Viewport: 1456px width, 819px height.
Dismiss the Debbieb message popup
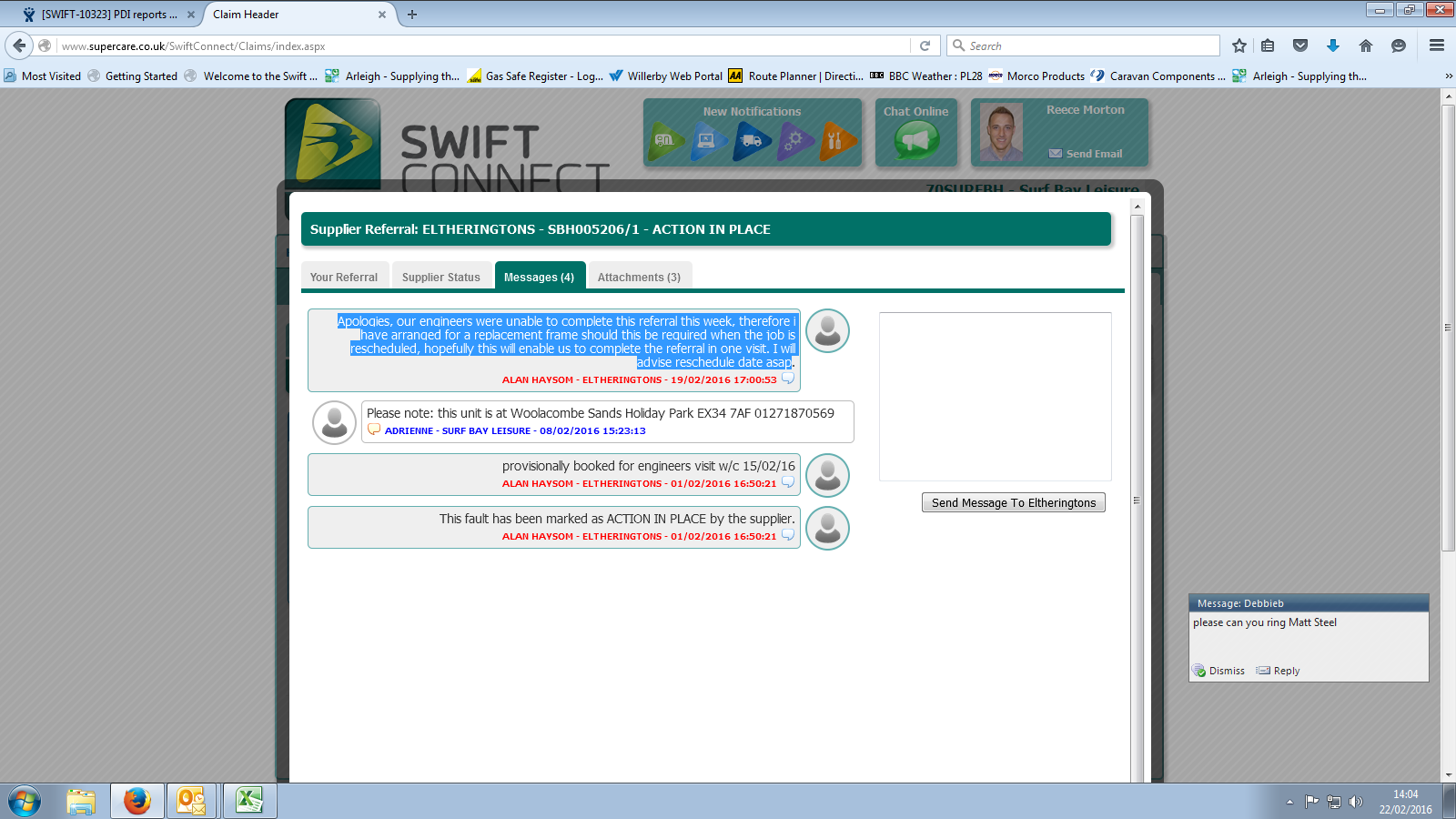pyautogui.click(x=1219, y=671)
